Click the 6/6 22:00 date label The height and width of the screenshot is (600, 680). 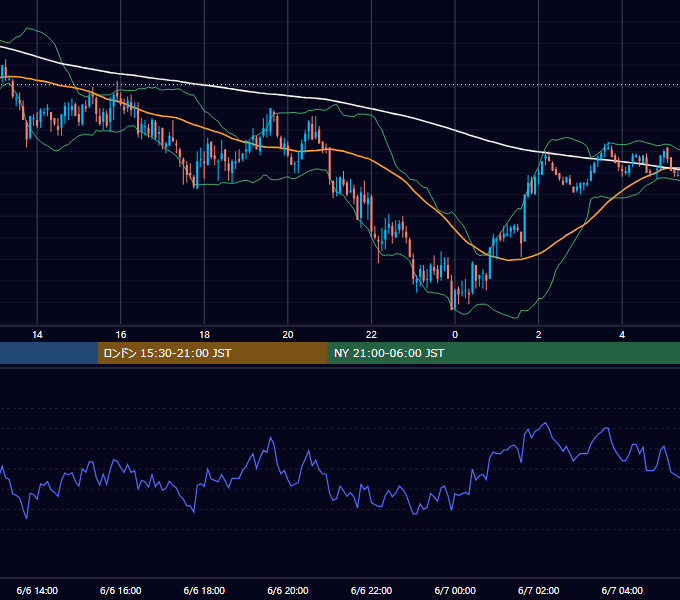tap(371, 590)
